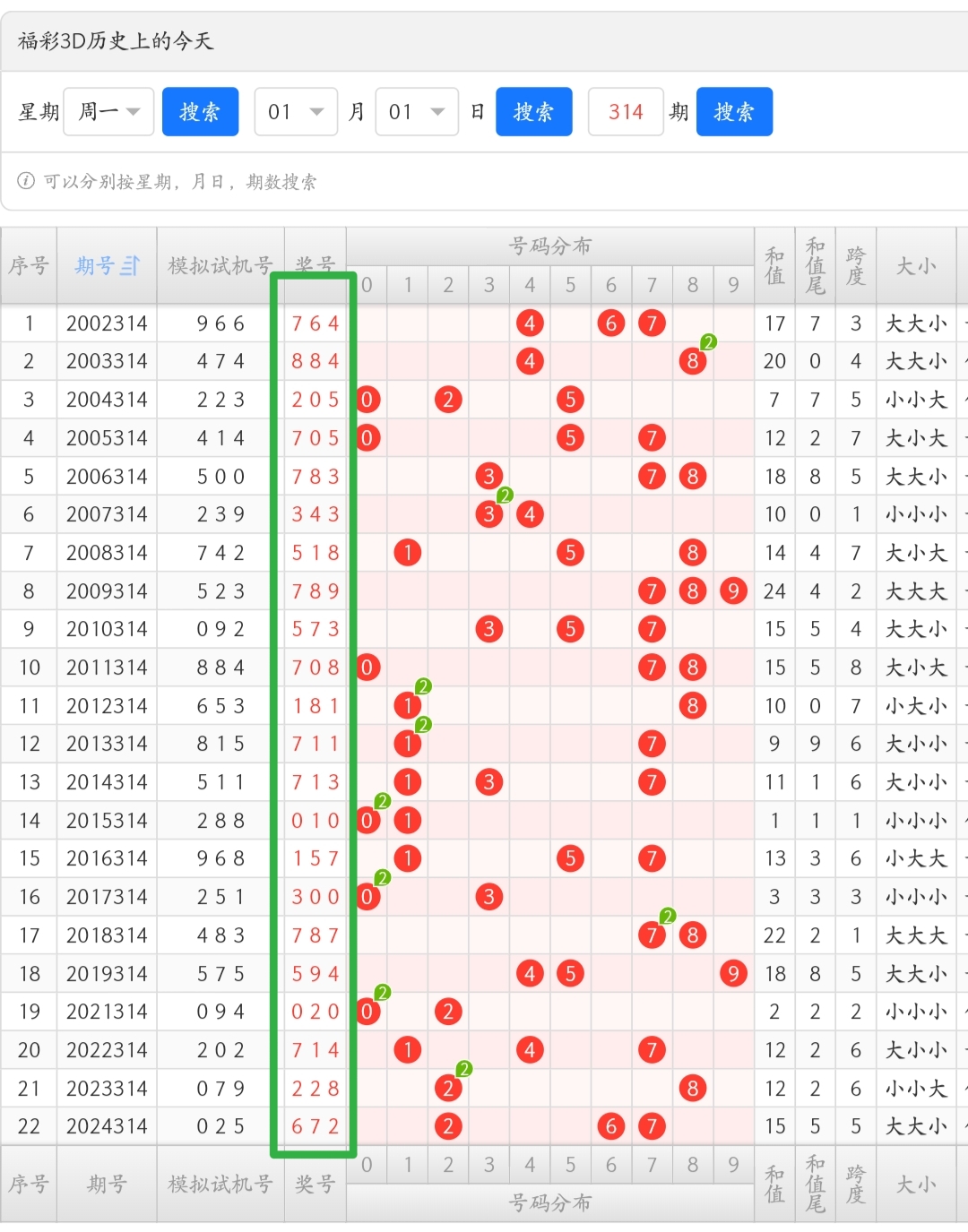
Task: Click red ball 5 in row 2010314
Action: [x=570, y=629]
